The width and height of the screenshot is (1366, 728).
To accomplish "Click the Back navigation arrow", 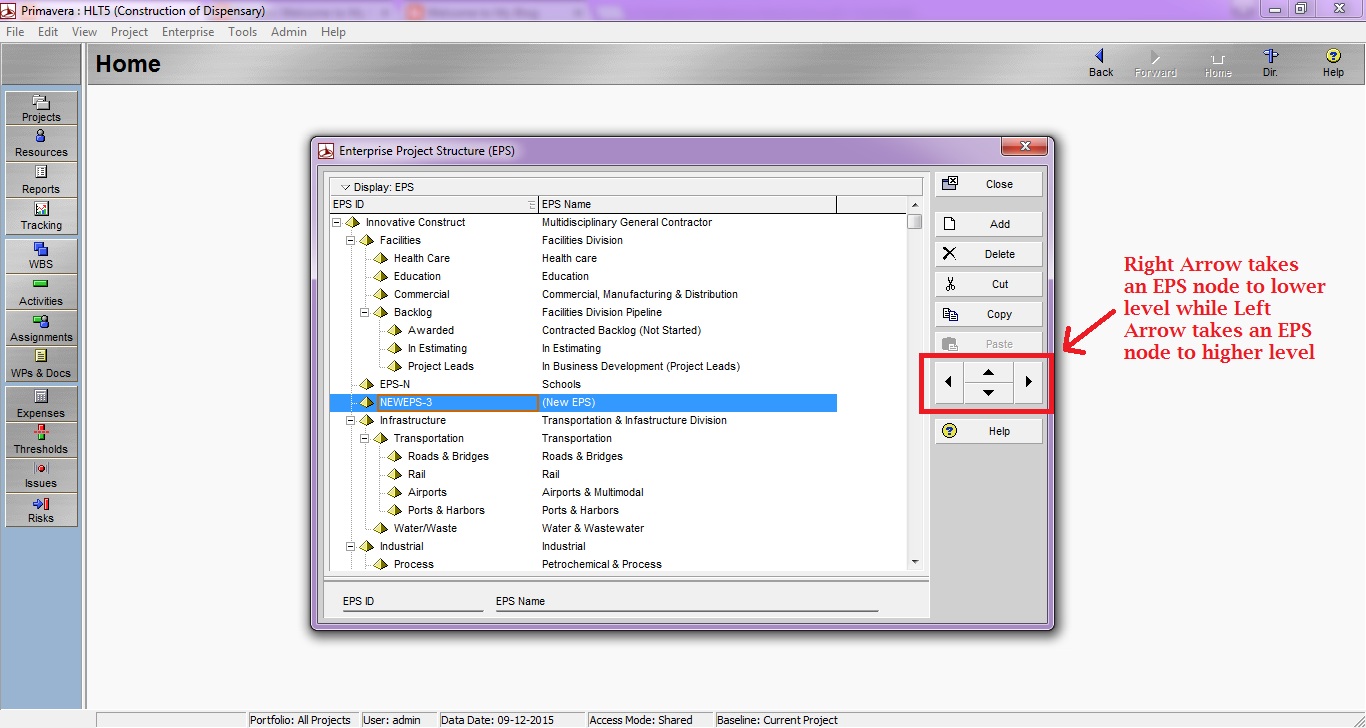I will [1100, 62].
